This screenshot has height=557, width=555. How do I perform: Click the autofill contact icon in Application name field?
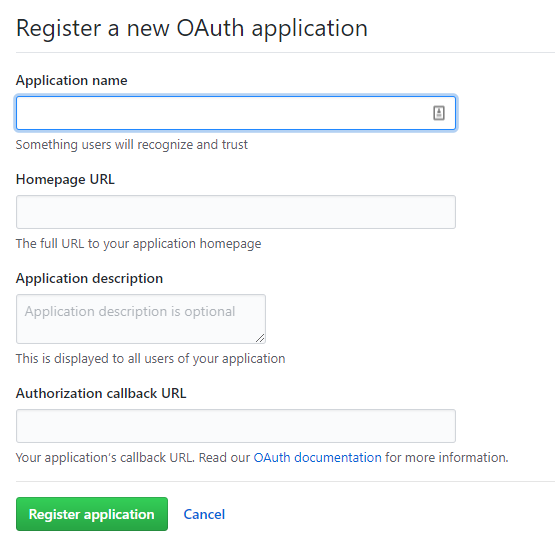coord(439,113)
